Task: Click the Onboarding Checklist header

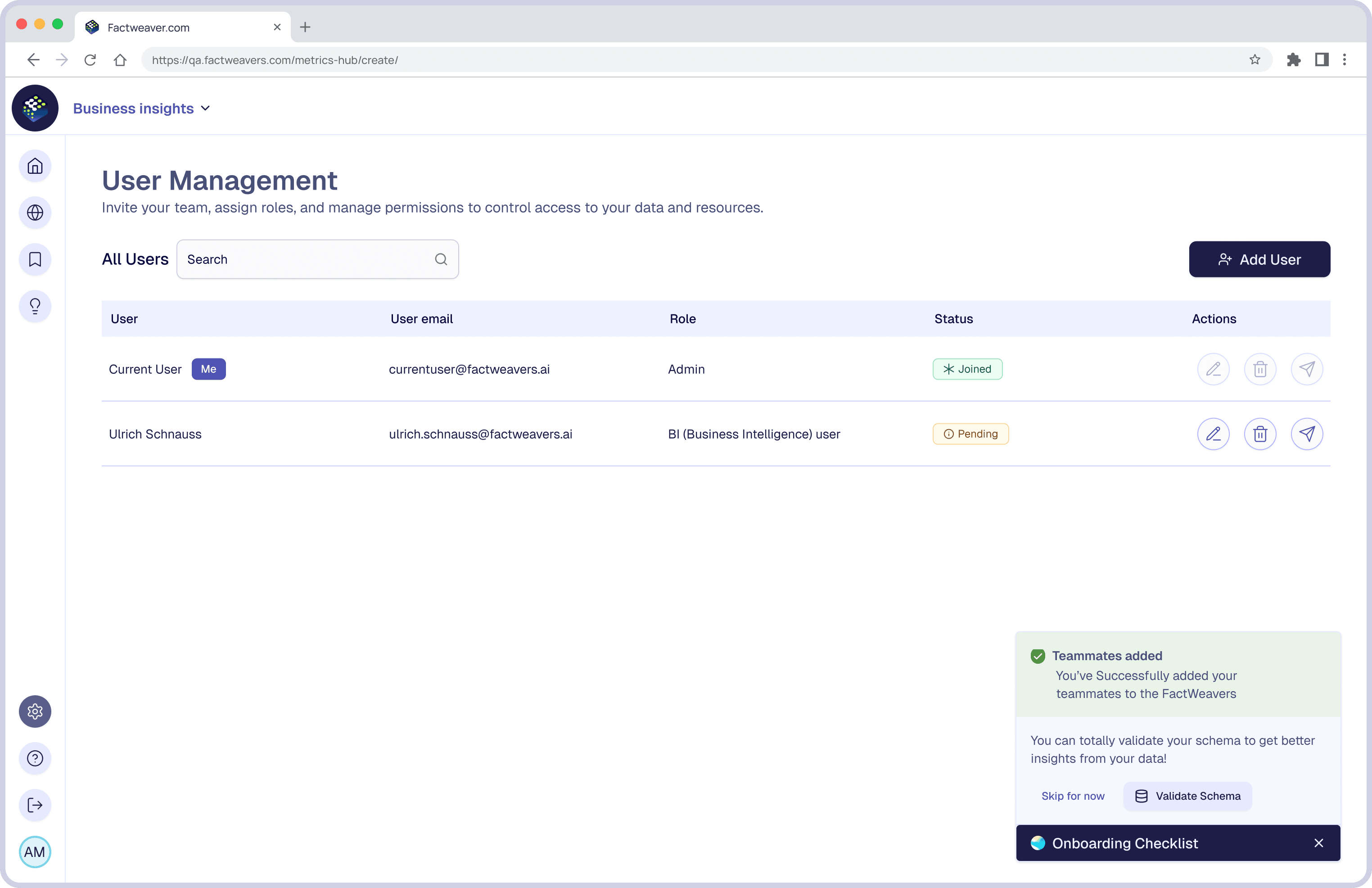Action: coord(1178,843)
